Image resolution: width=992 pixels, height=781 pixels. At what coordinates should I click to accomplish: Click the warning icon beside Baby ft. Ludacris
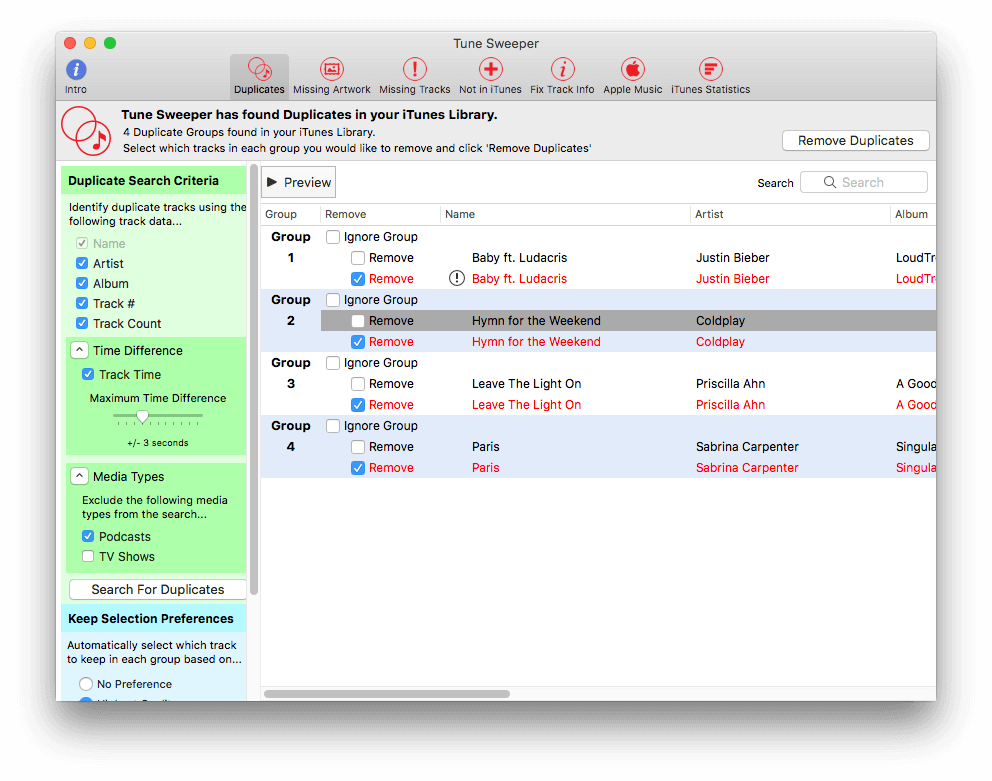[x=457, y=278]
